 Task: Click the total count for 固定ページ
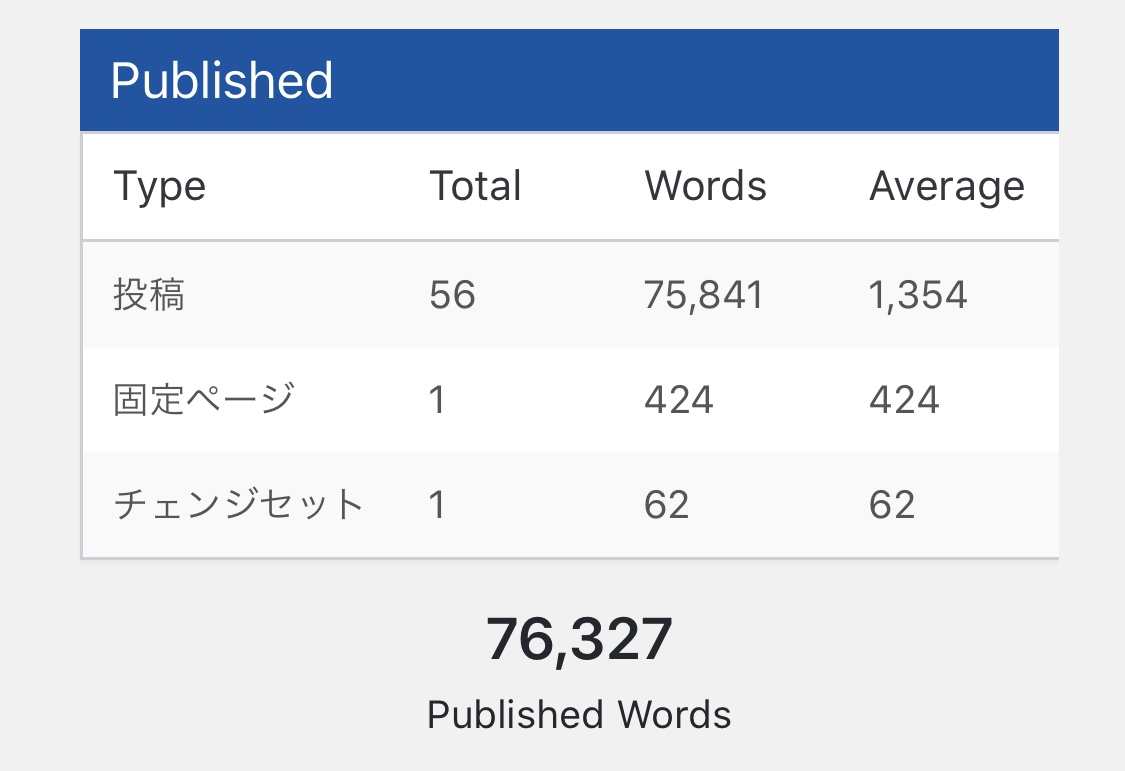(437, 399)
